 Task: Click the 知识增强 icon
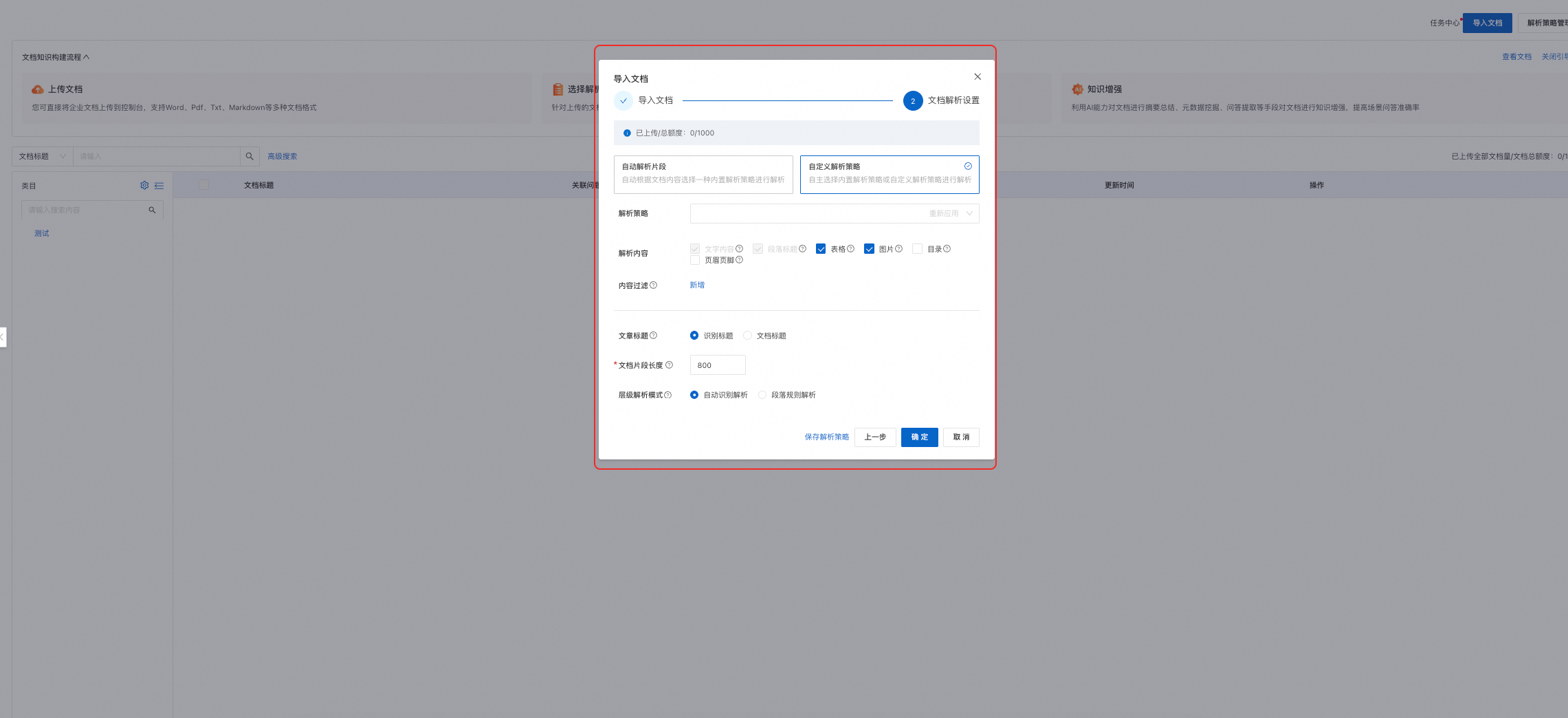[1077, 89]
